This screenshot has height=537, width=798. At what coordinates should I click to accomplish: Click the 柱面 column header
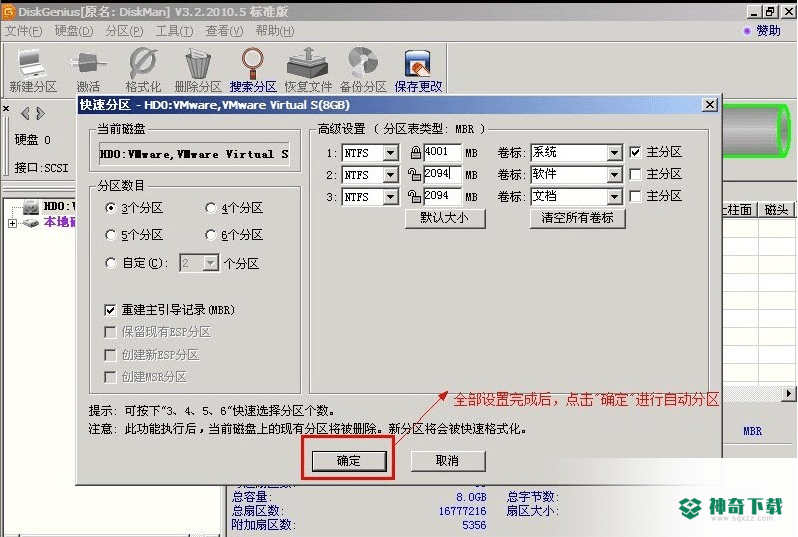click(739, 209)
